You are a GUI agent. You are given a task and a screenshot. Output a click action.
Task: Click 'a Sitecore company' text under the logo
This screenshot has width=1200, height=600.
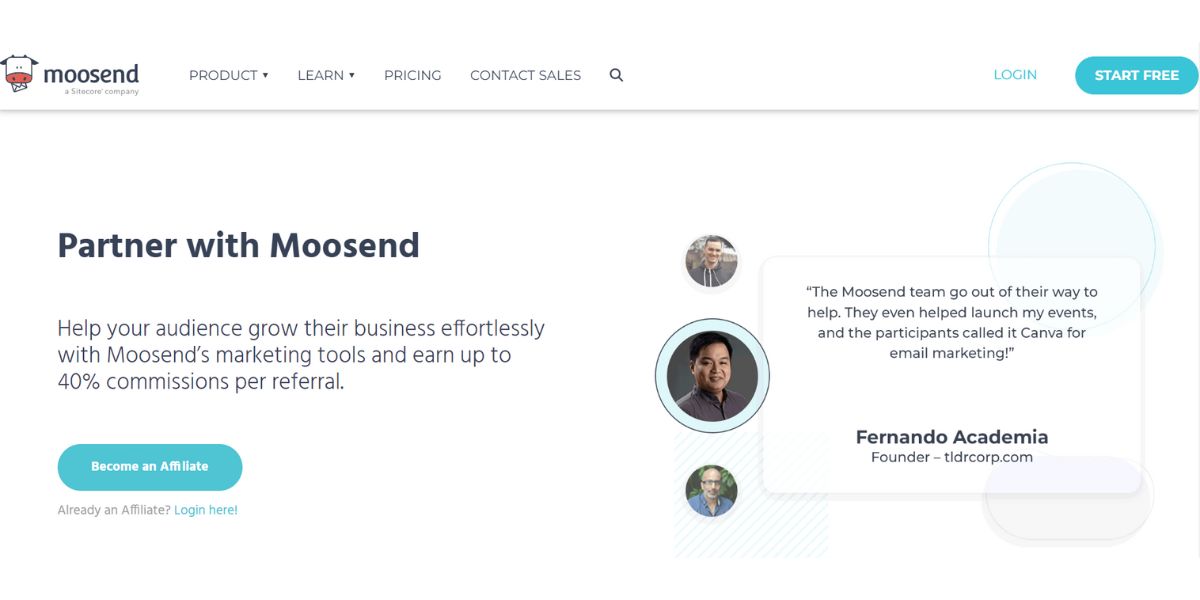pyautogui.click(x=104, y=90)
